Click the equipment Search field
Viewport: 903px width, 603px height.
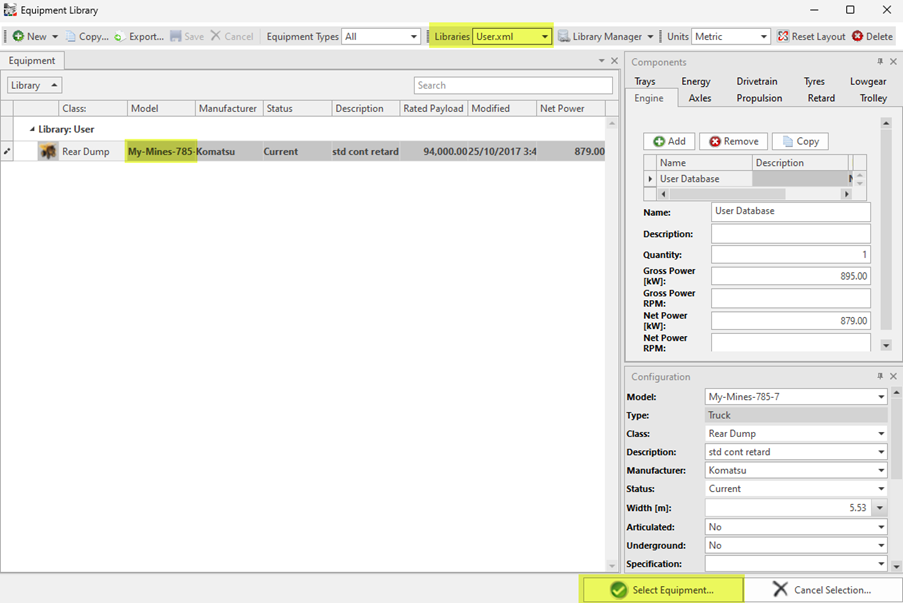pos(513,85)
